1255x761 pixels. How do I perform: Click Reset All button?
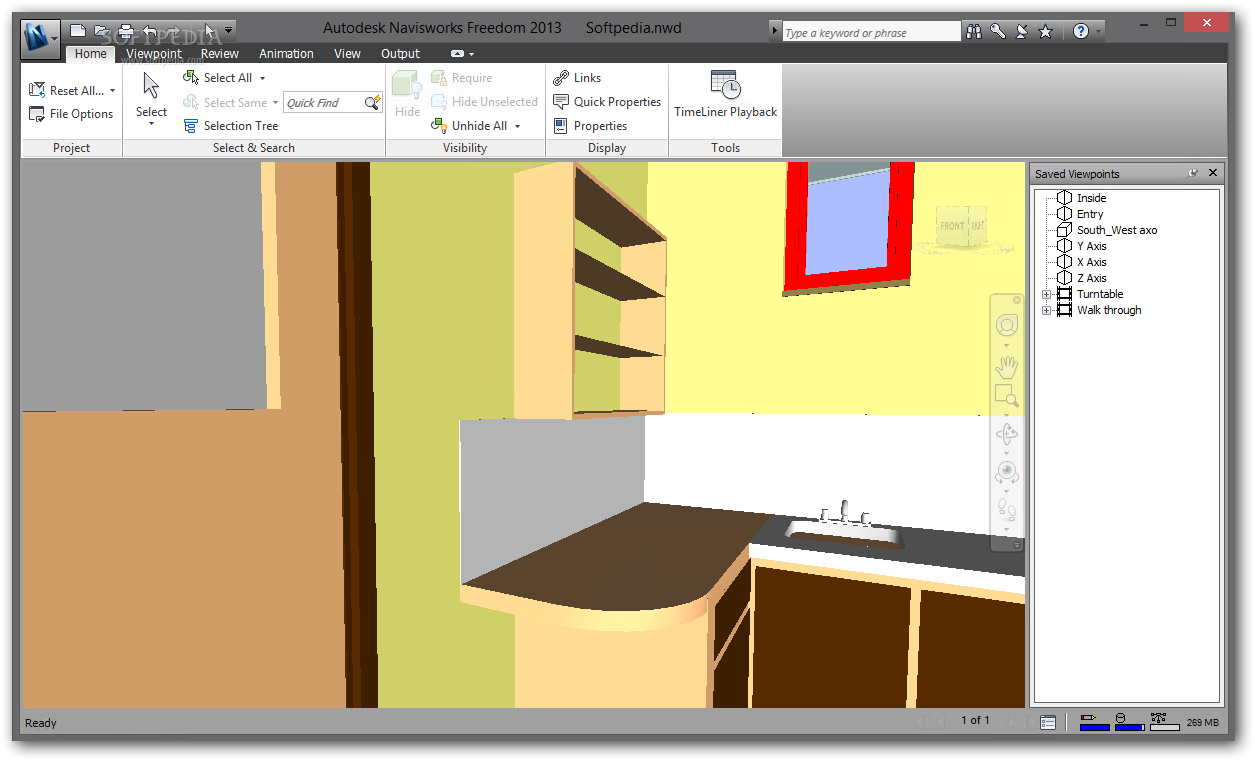[x=66, y=90]
